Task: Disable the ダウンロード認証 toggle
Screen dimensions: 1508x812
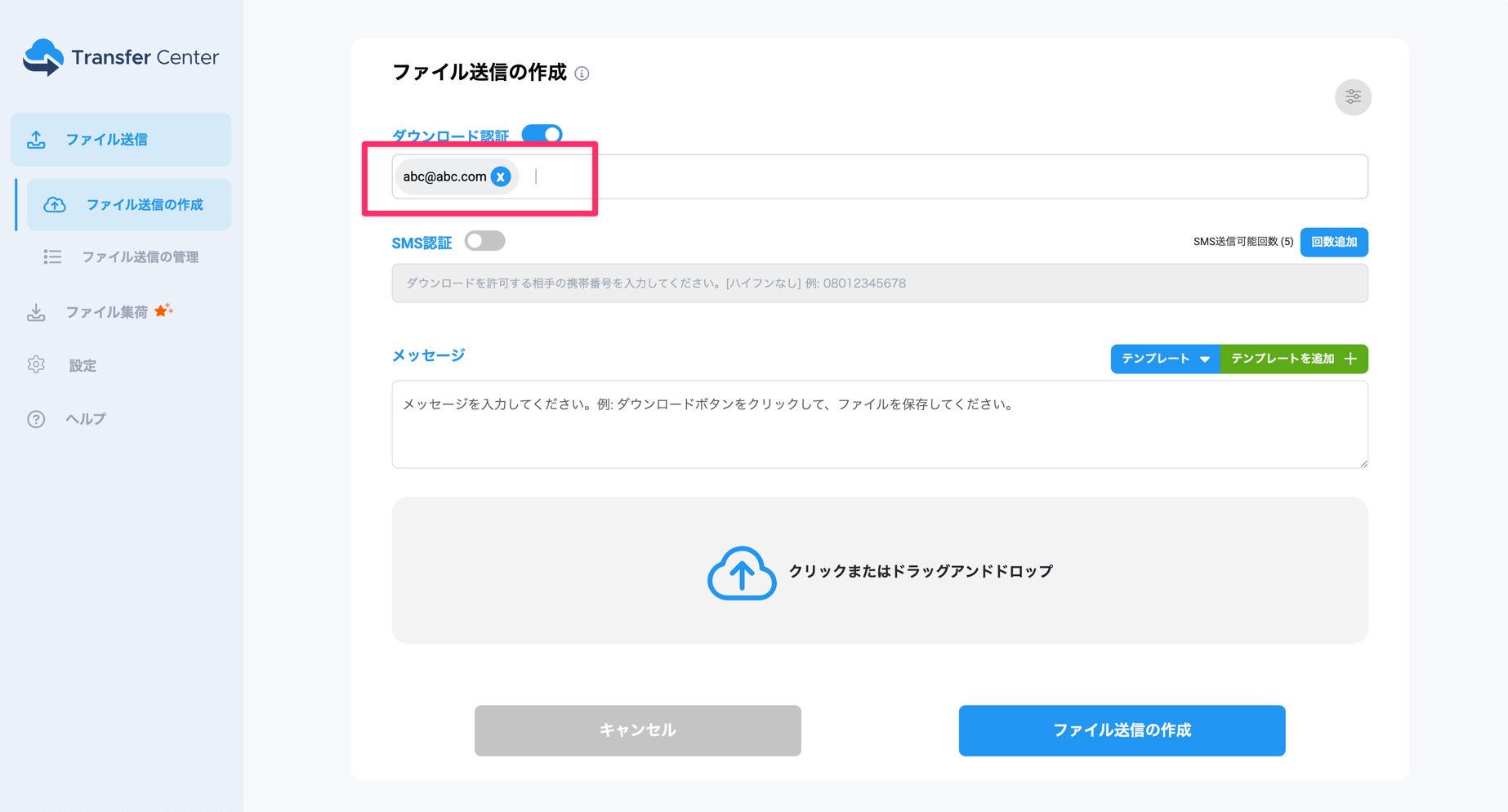Action: pyautogui.click(x=542, y=135)
